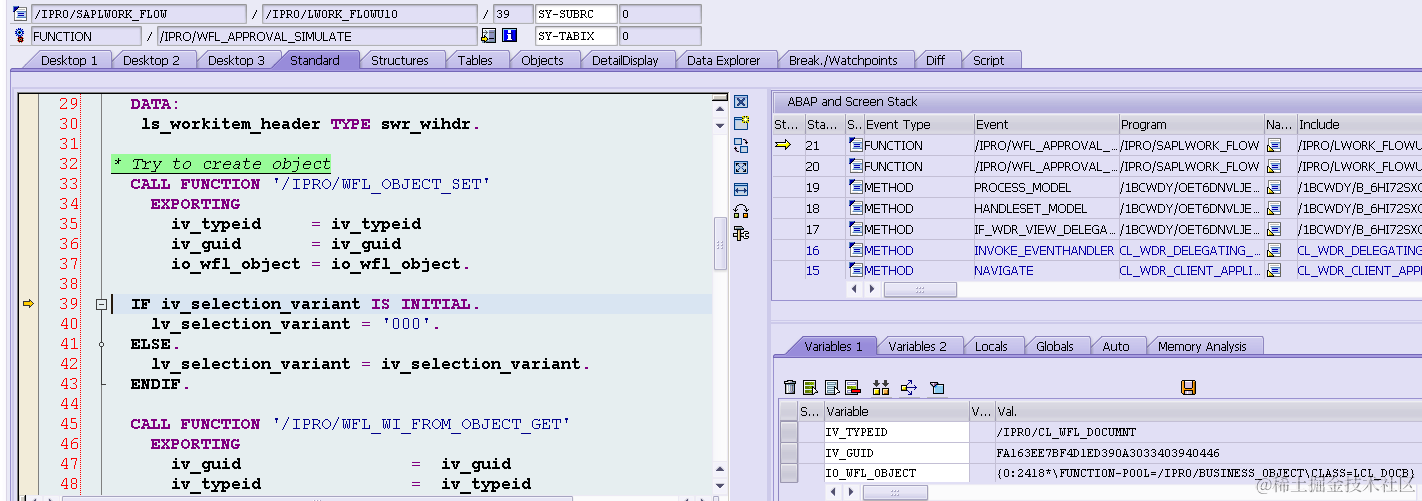Click the Variables toolbar icon with the red bar
Screen dimensions: 1422x501
pos(853,387)
